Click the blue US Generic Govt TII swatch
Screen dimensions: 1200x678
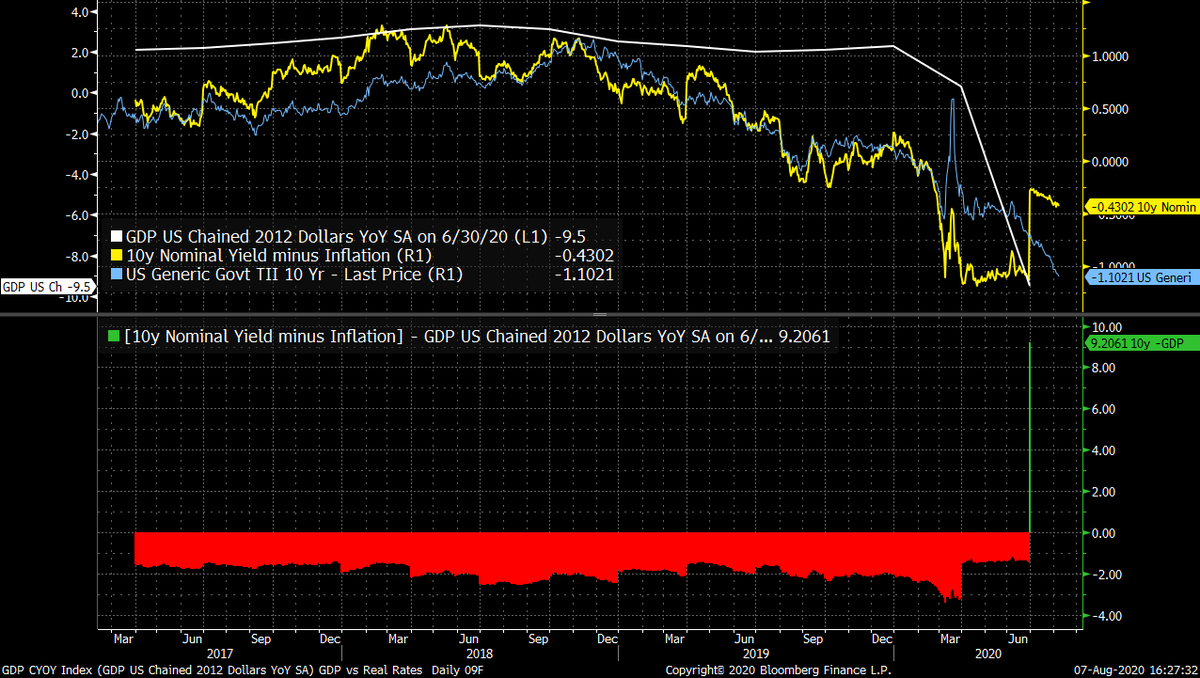(116, 274)
